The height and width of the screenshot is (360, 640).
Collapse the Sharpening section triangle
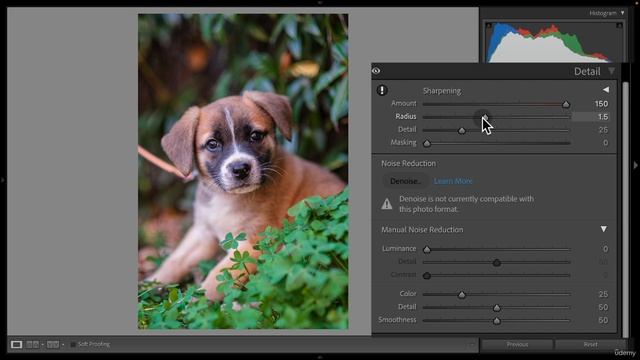pyautogui.click(x=606, y=90)
